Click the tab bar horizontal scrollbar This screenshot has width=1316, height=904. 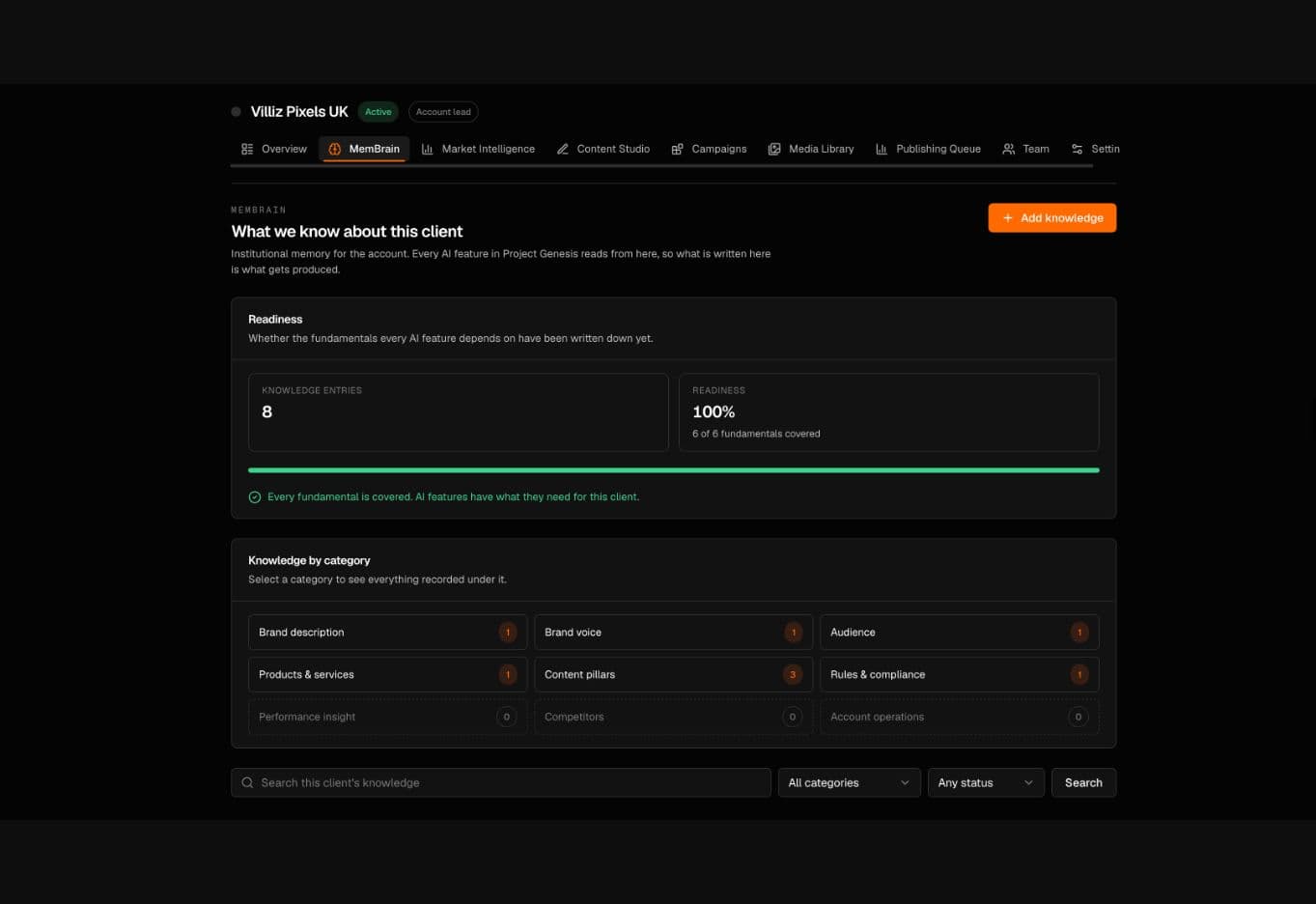pyautogui.click(x=661, y=166)
